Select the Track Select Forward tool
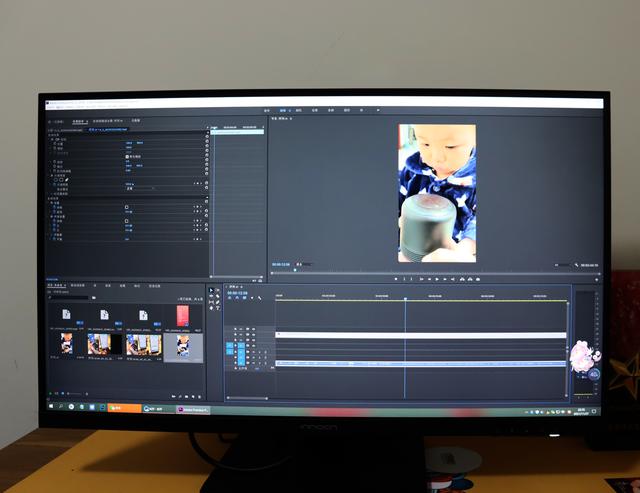 click(x=218, y=290)
